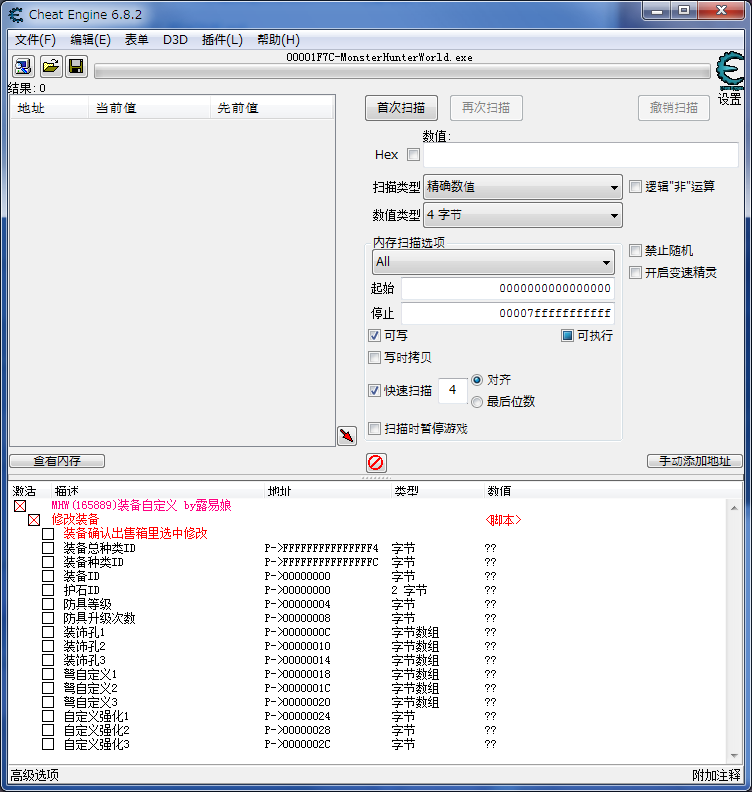Select the 最后位数 radio button
Viewport: 752px width, 792px height.
pos(477,402)
